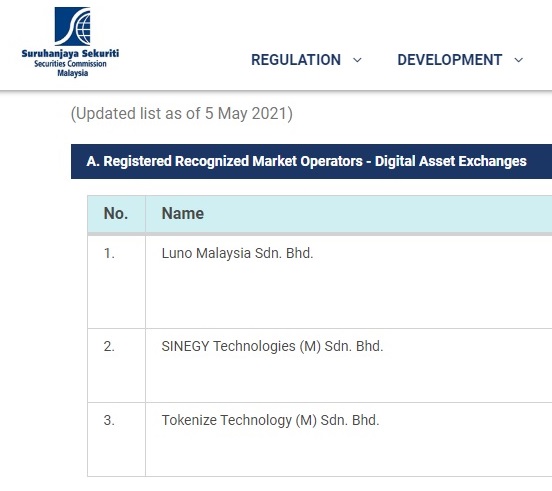Image resolution: width=552 pixels, height=491 pixels.
Task: Click the Updated list as of 5 May 2021 text
Action: 182,114
